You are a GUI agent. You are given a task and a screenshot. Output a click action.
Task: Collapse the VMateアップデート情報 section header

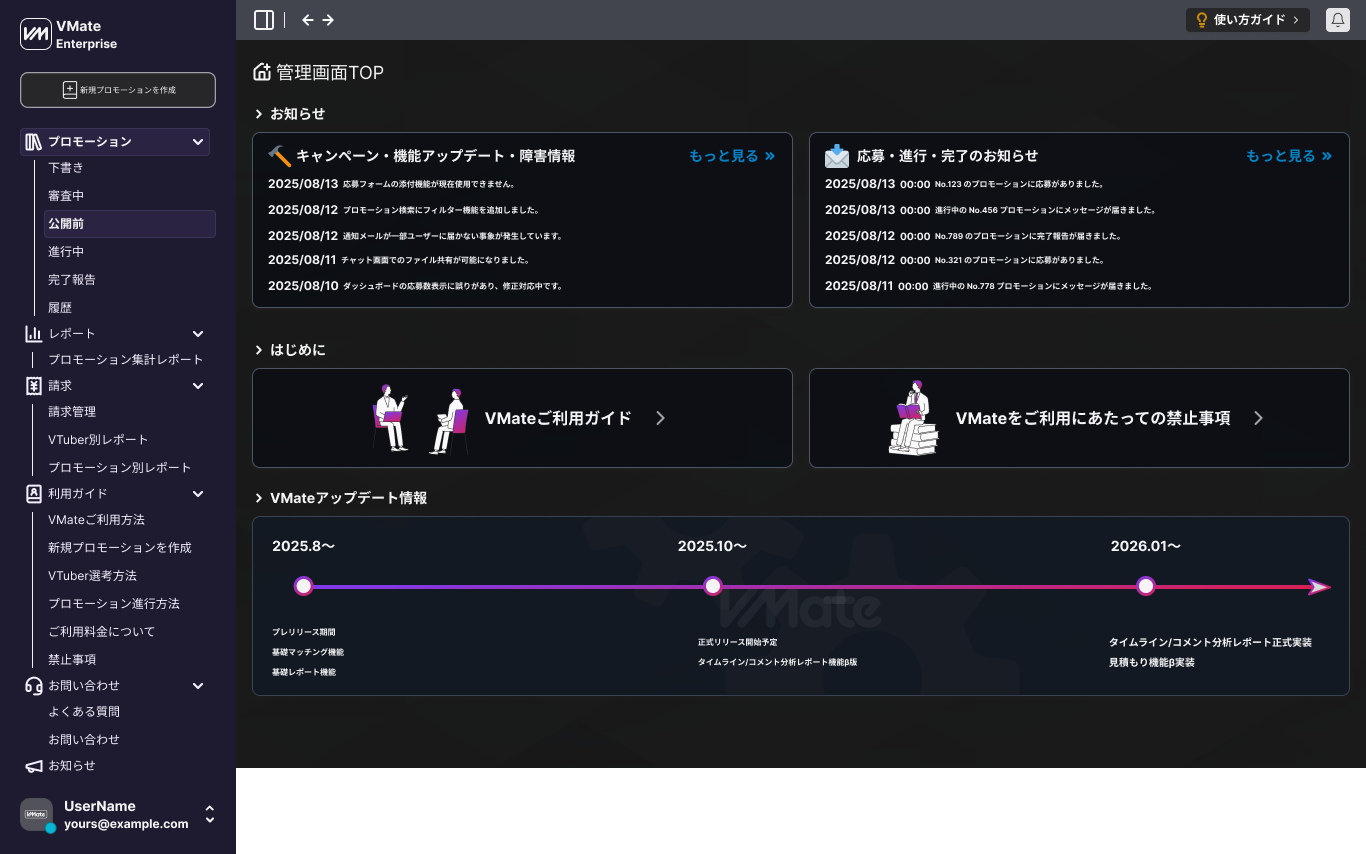point(341,498)
